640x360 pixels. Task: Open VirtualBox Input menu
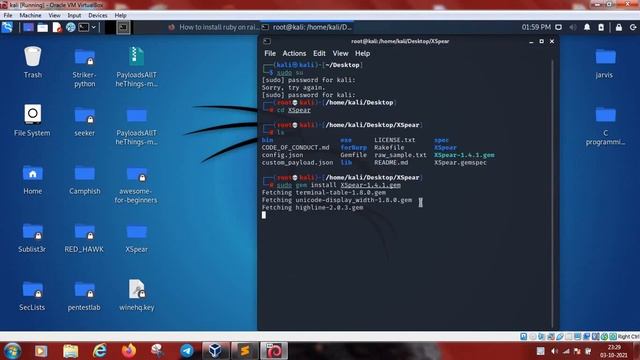(74, 16)
